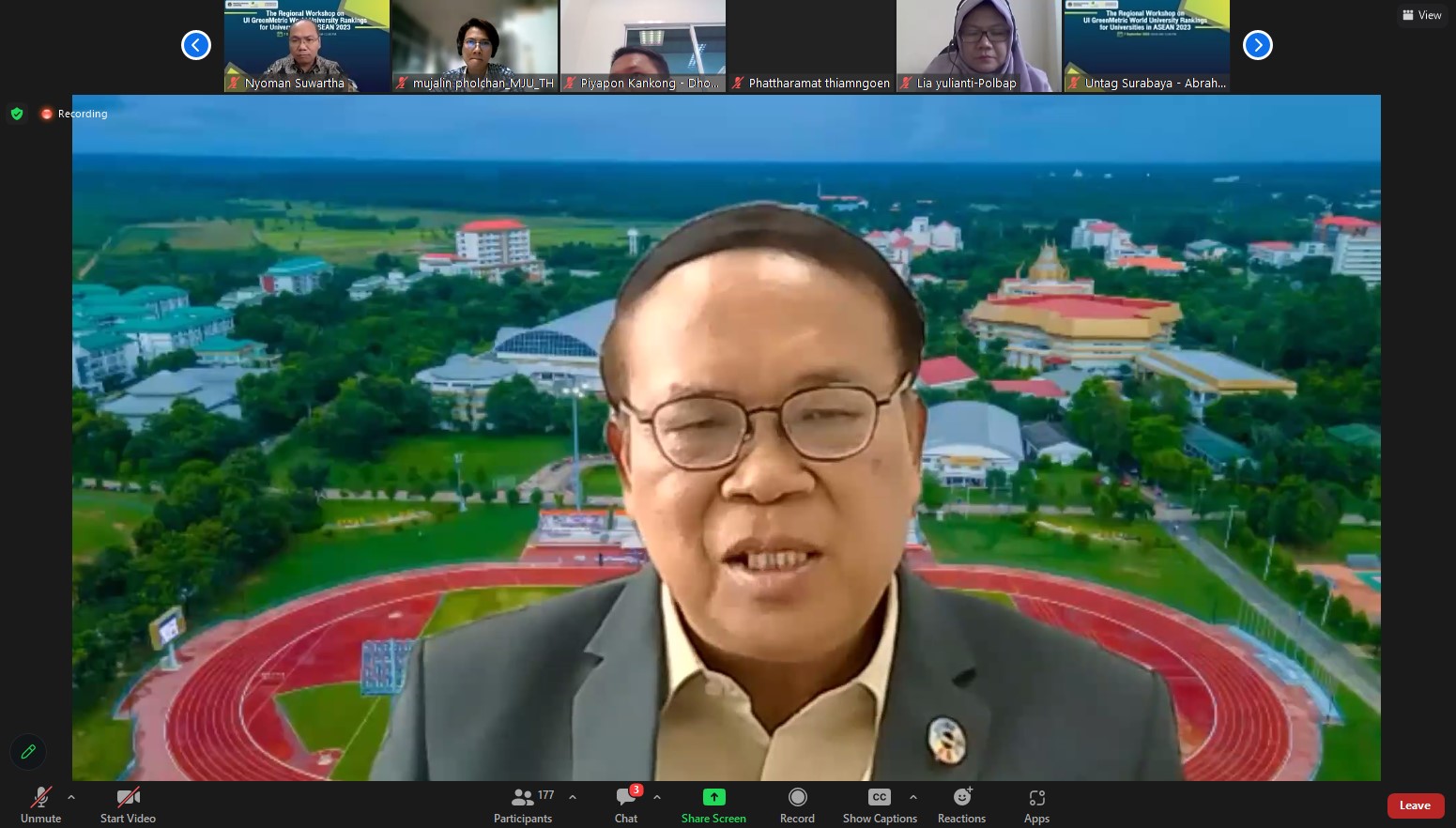Open the Participants panel icon
1456x828 pixels.
(523, 798)
